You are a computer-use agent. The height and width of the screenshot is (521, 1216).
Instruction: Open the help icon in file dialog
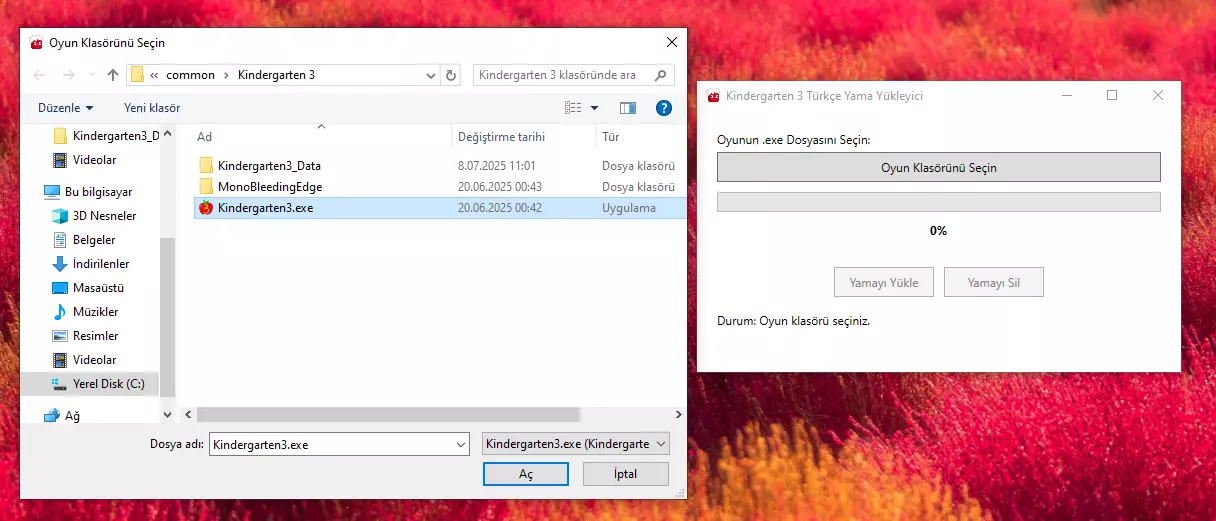coord(663,107)
